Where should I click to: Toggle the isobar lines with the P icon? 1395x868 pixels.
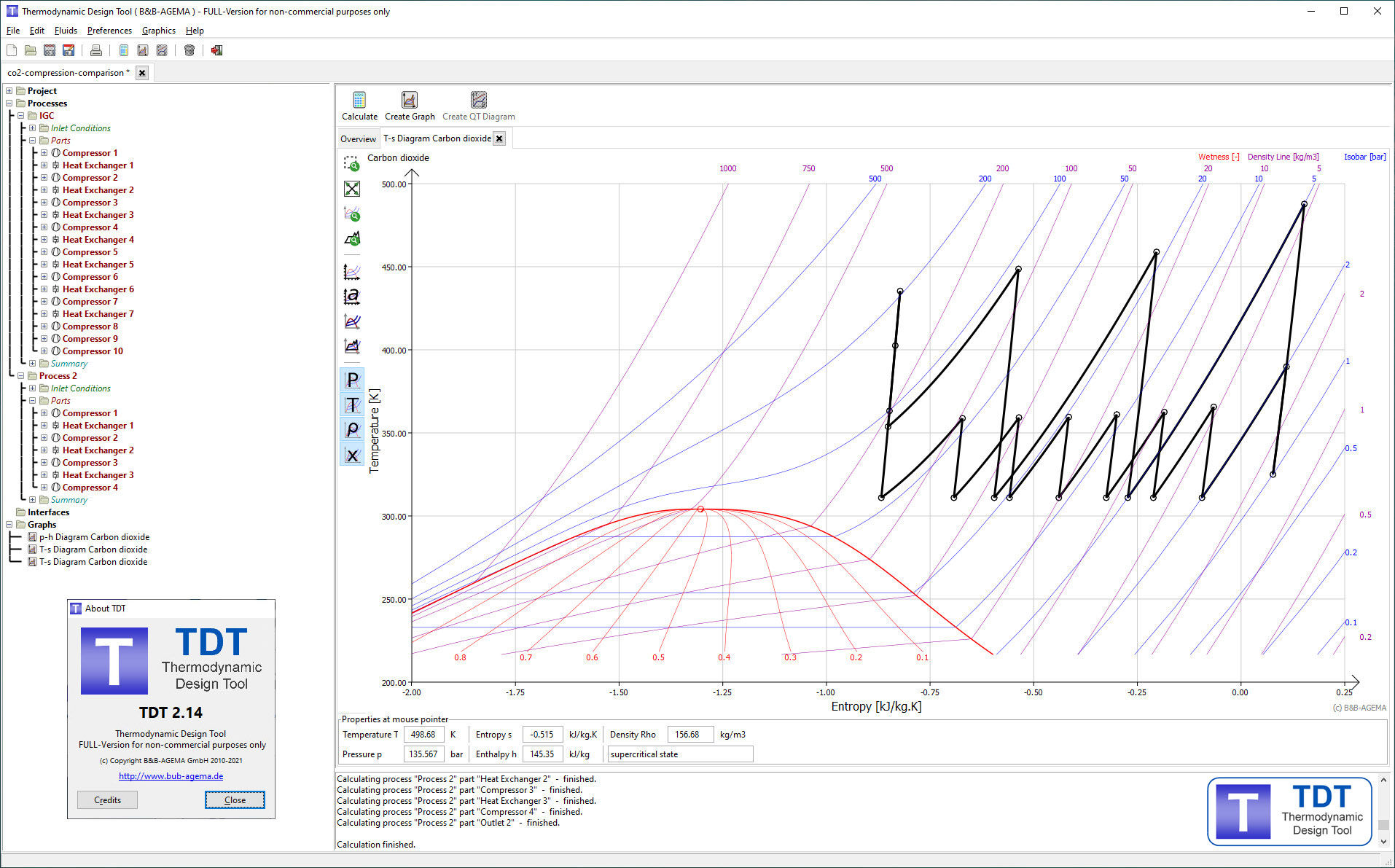(x=352, y=380)
